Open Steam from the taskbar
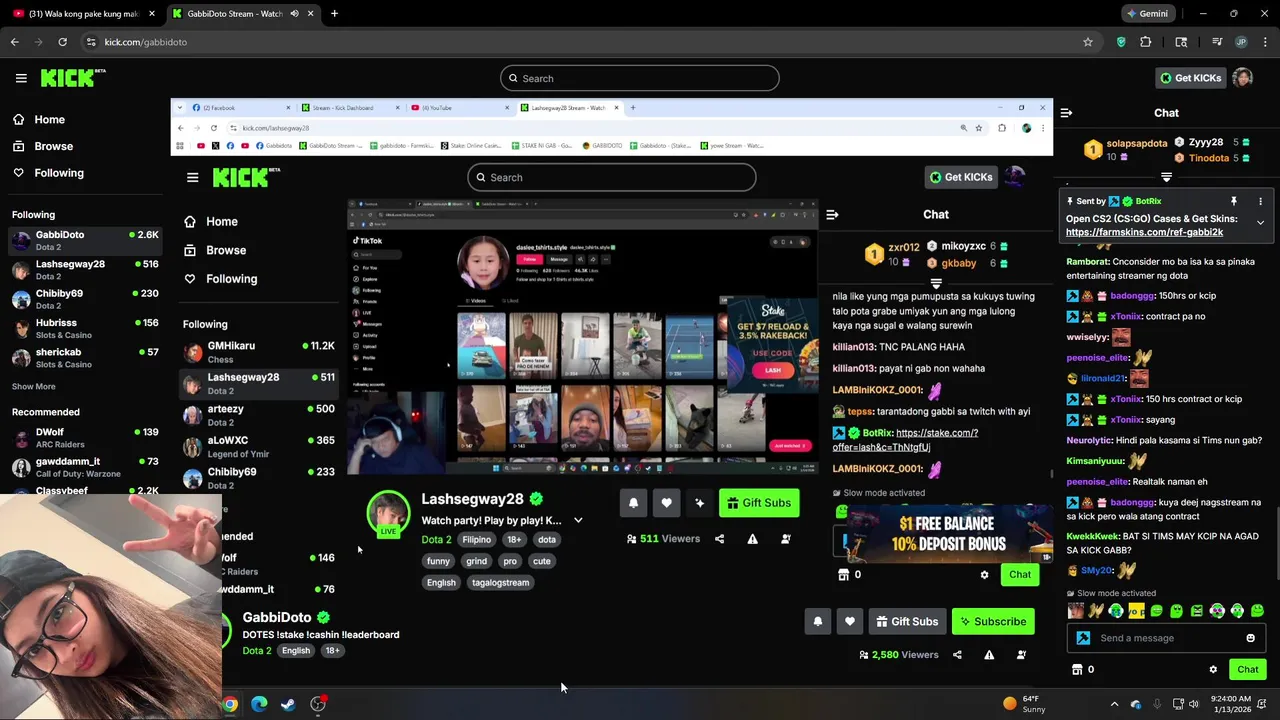This screenshot has height=720, width=1280. click(x=288, y=704)
